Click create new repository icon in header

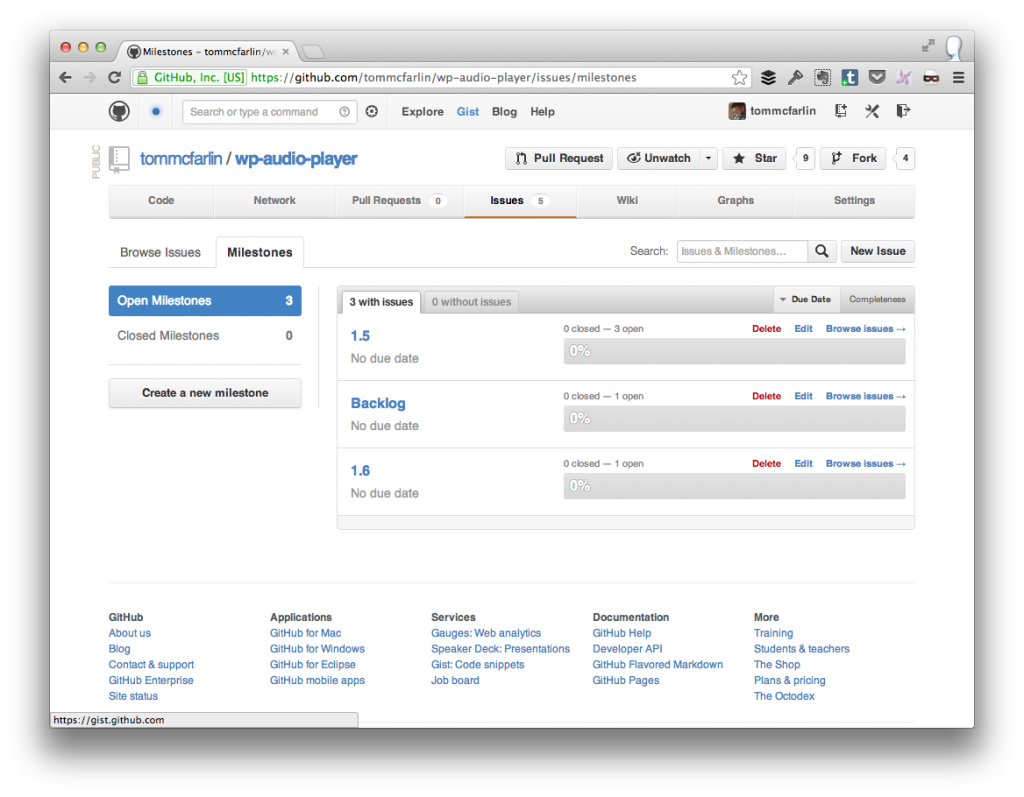coord(841,111)
